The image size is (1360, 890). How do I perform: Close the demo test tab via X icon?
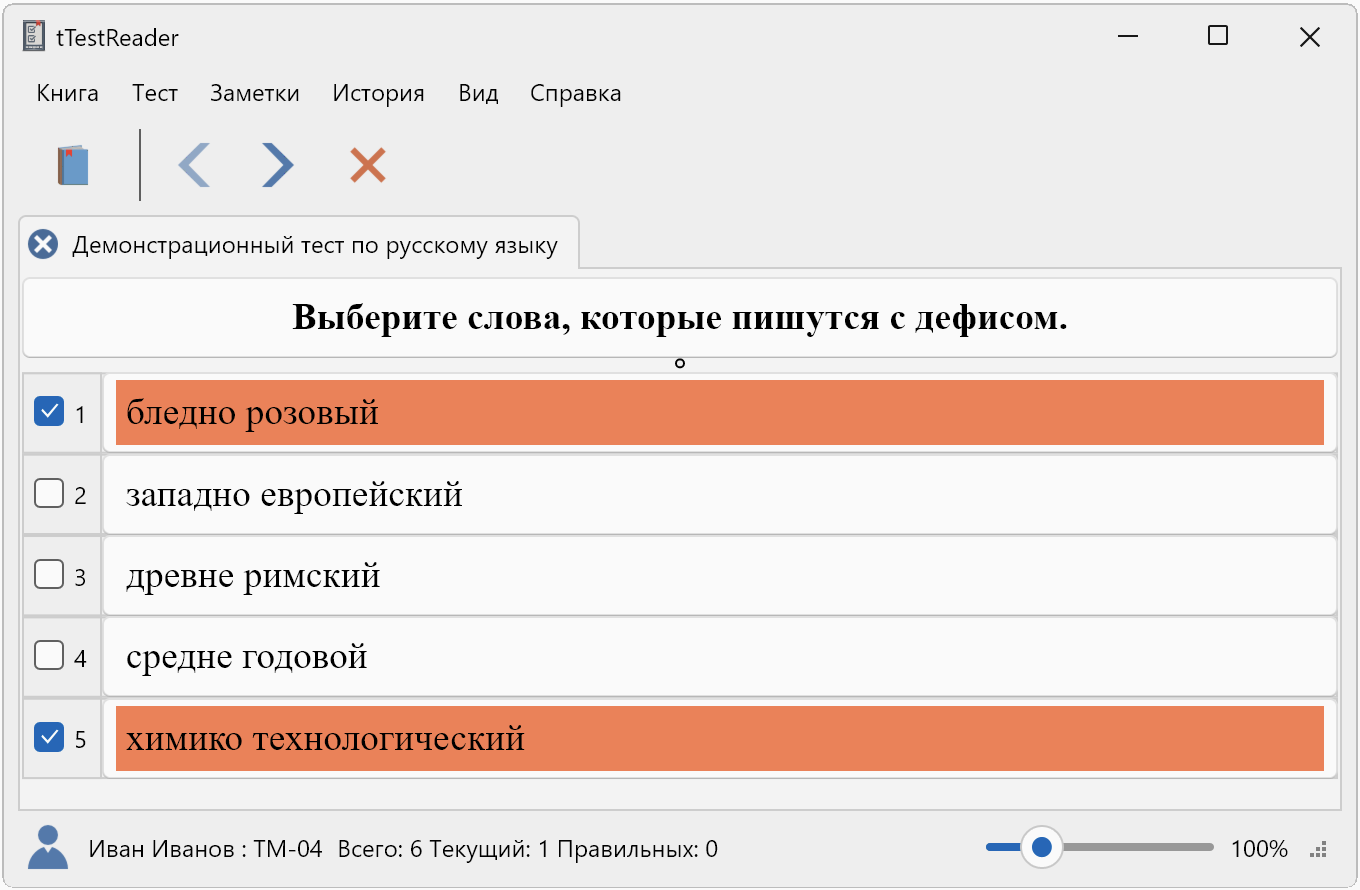(43, 245)
